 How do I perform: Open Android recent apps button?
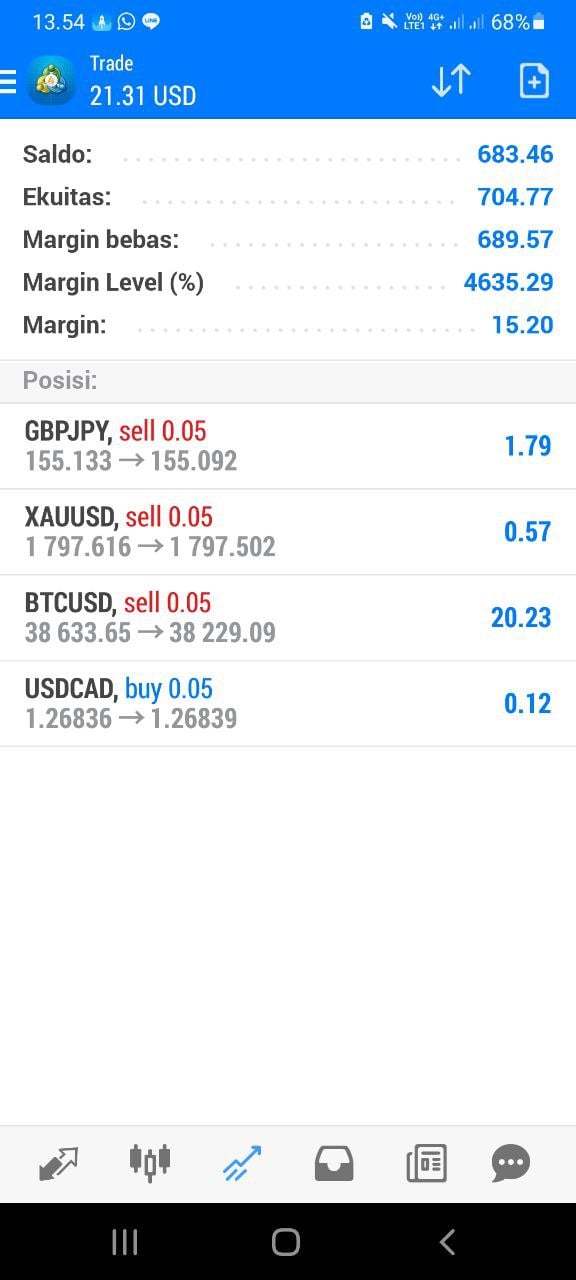[125, 1242]
